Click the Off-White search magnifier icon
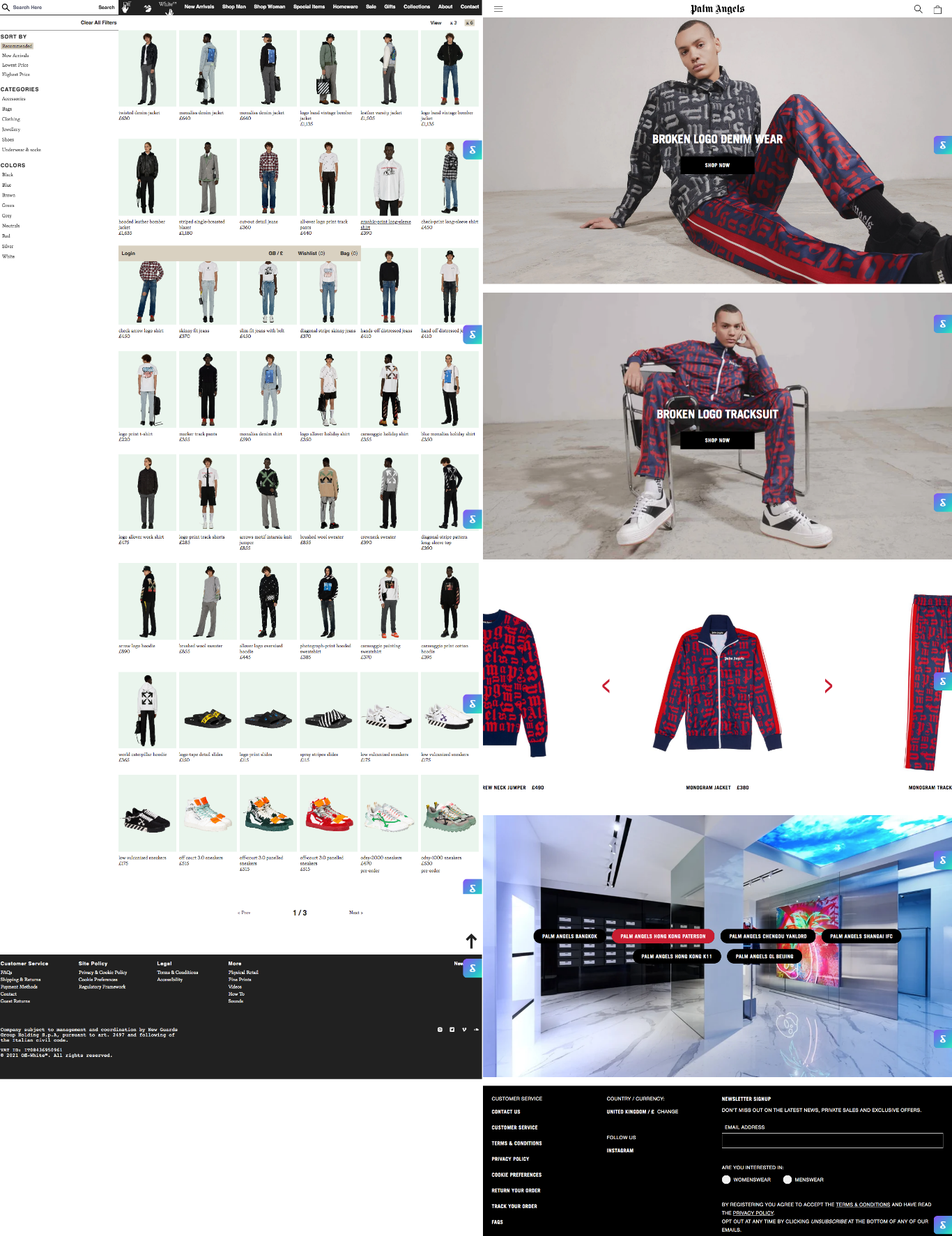This screenshot has width=952, height=1236. 5,7
